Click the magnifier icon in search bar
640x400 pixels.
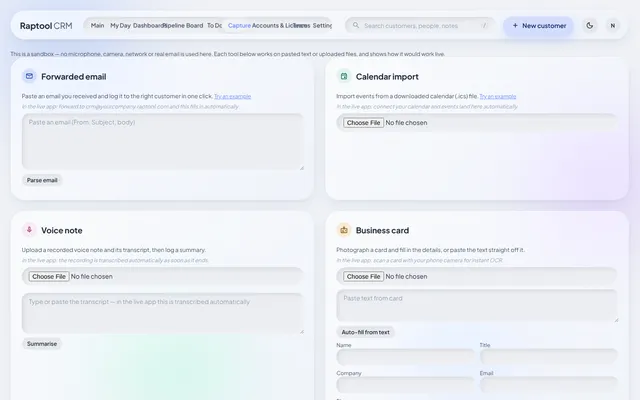click(x=356, y=25)
